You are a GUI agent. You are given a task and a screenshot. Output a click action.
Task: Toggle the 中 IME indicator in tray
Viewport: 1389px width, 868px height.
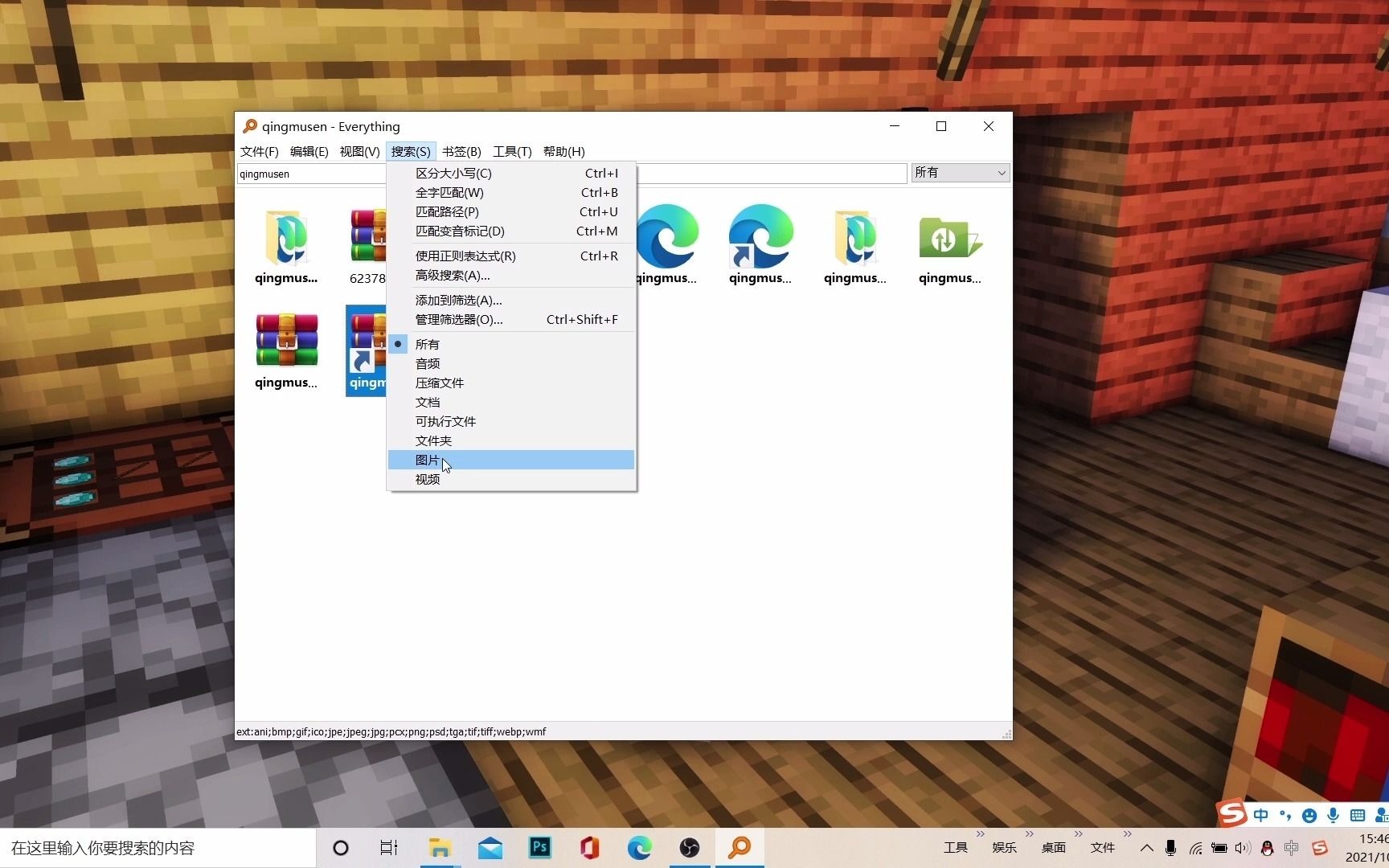click(x=1292, y=848)
